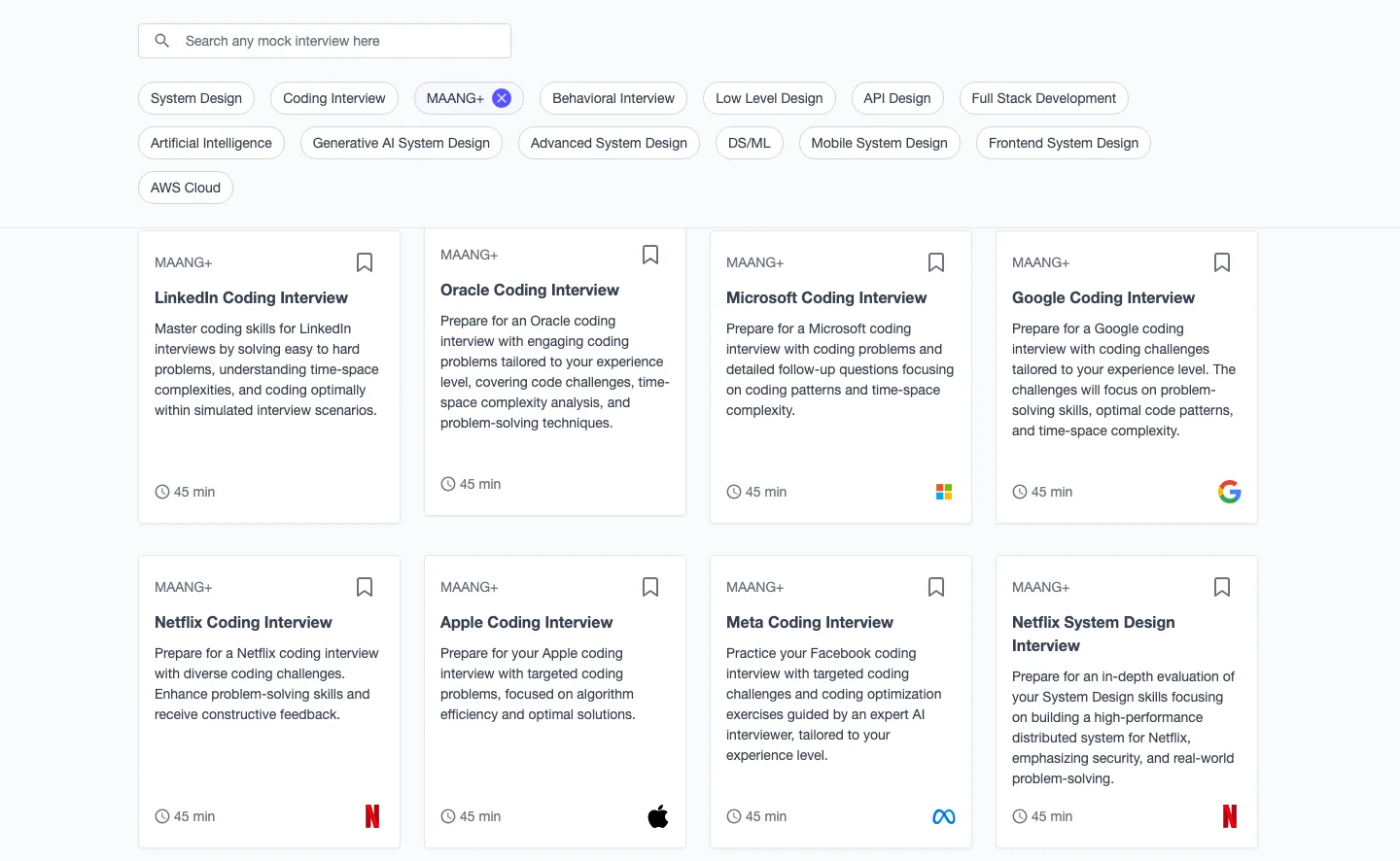Select the Behavioral Interview filter chip
The image size is (1400, 861).
pos(613,98)
